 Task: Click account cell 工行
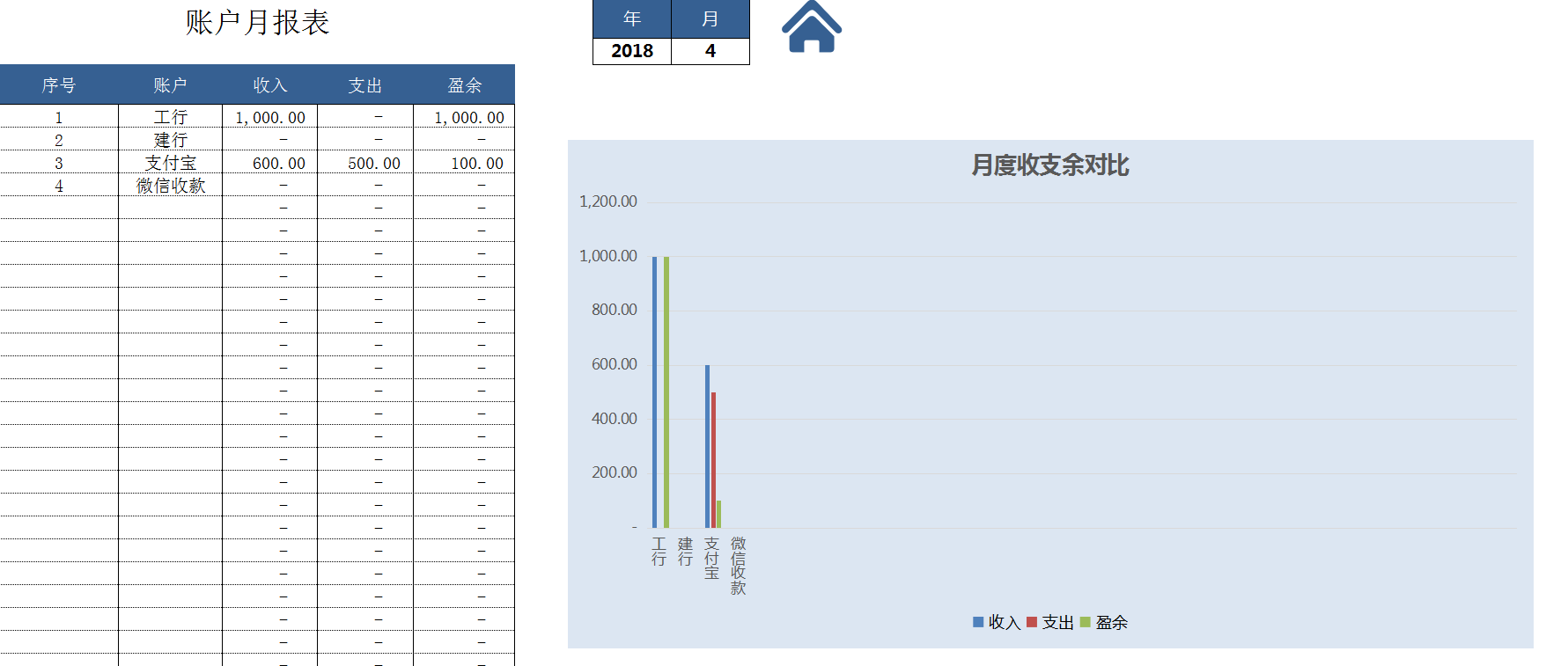pos(170,117)
